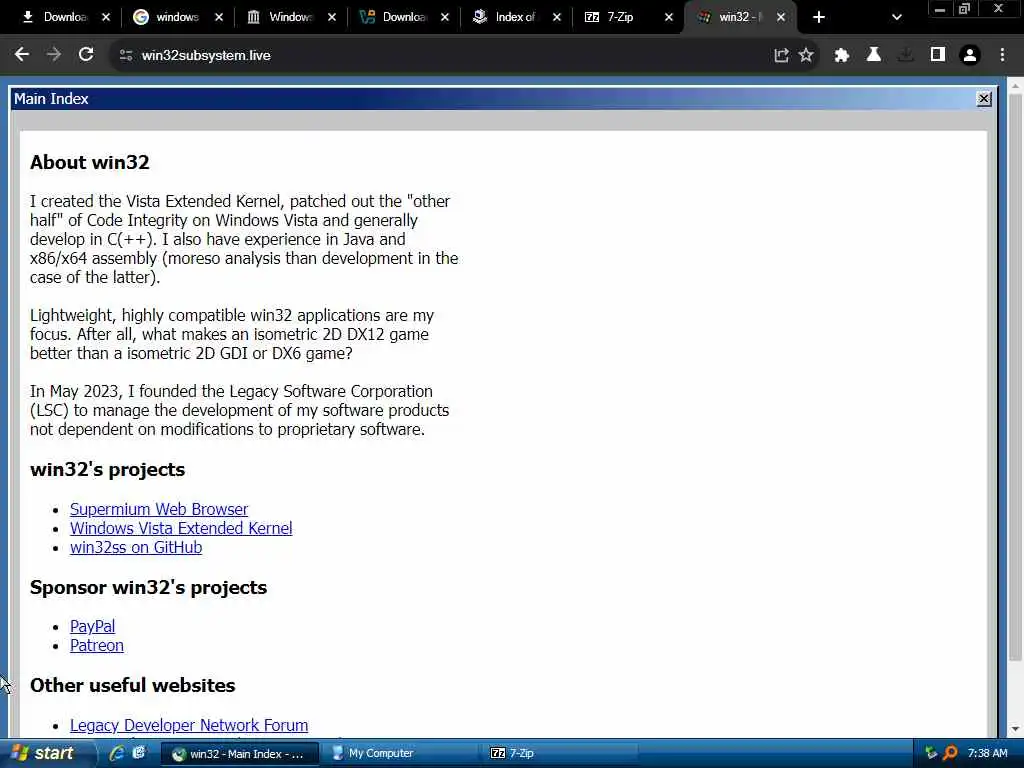
Task: Open the Chrome Labs flask icon
Action: (x=873, y=56)
